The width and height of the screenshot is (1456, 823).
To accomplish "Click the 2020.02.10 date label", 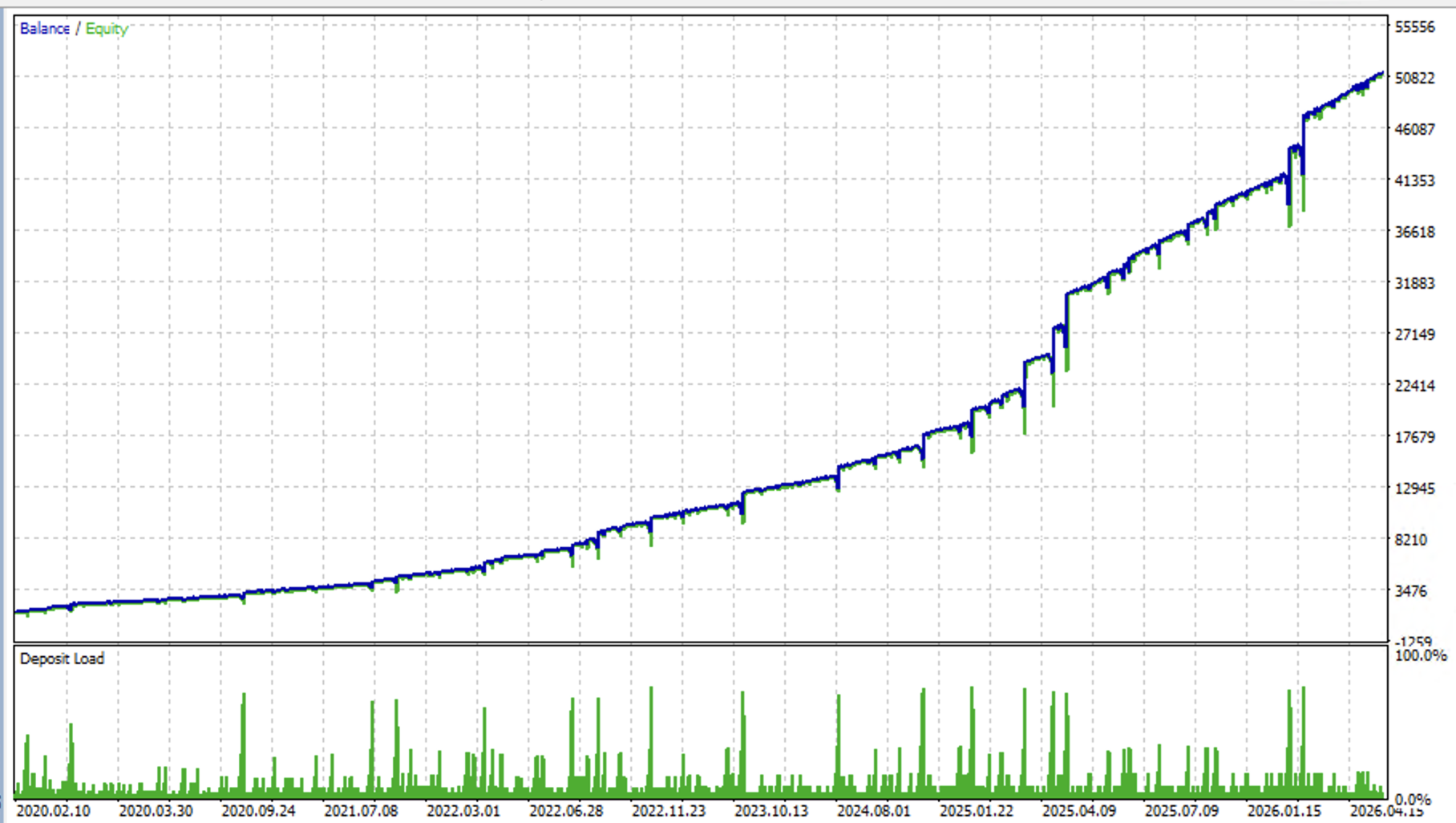I will pos(53,811).
